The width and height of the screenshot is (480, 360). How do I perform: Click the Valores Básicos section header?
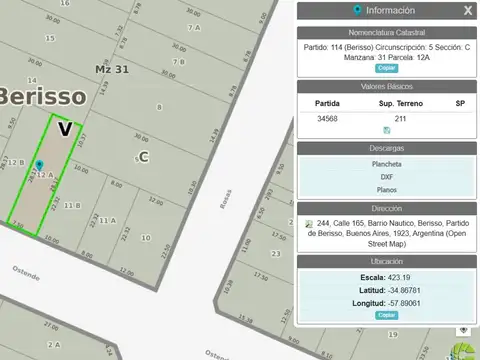(387, 87)
